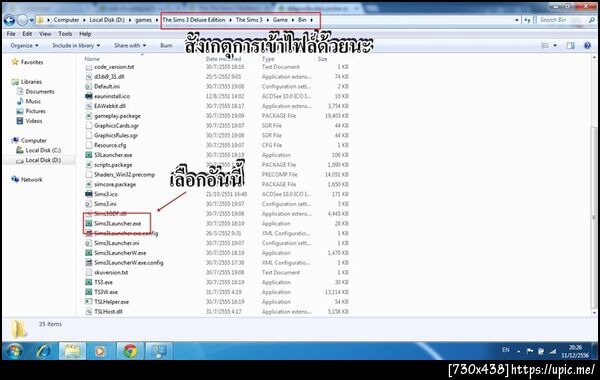600x380 pixels.
Task: Expand the Include in library dropdown
Action: point(76,46)
